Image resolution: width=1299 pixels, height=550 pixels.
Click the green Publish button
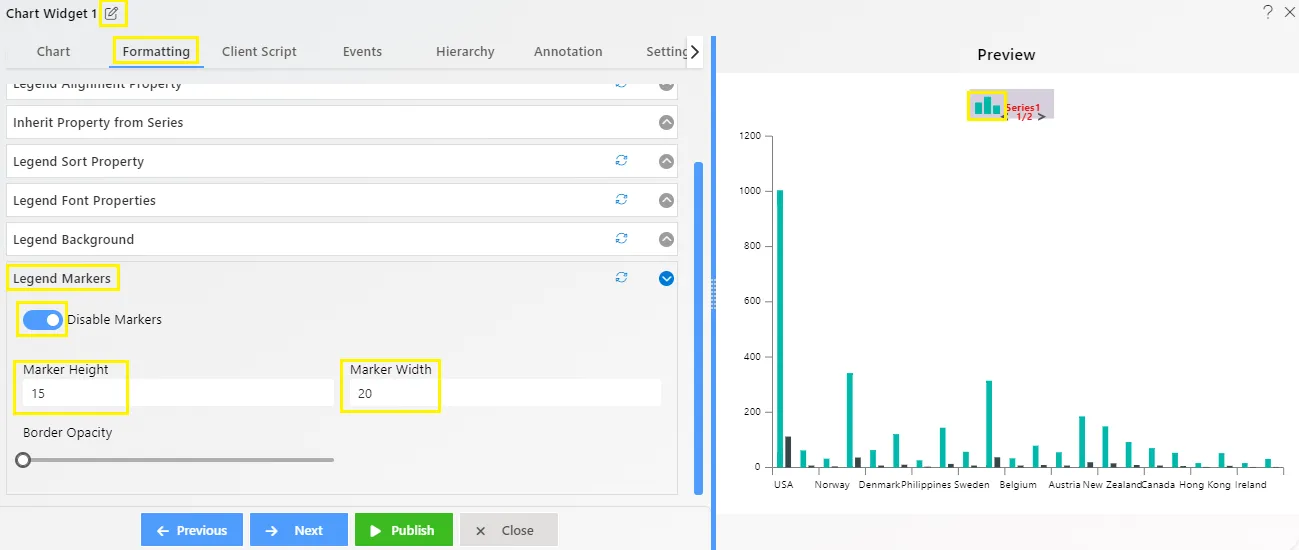(x=404, y=530)
